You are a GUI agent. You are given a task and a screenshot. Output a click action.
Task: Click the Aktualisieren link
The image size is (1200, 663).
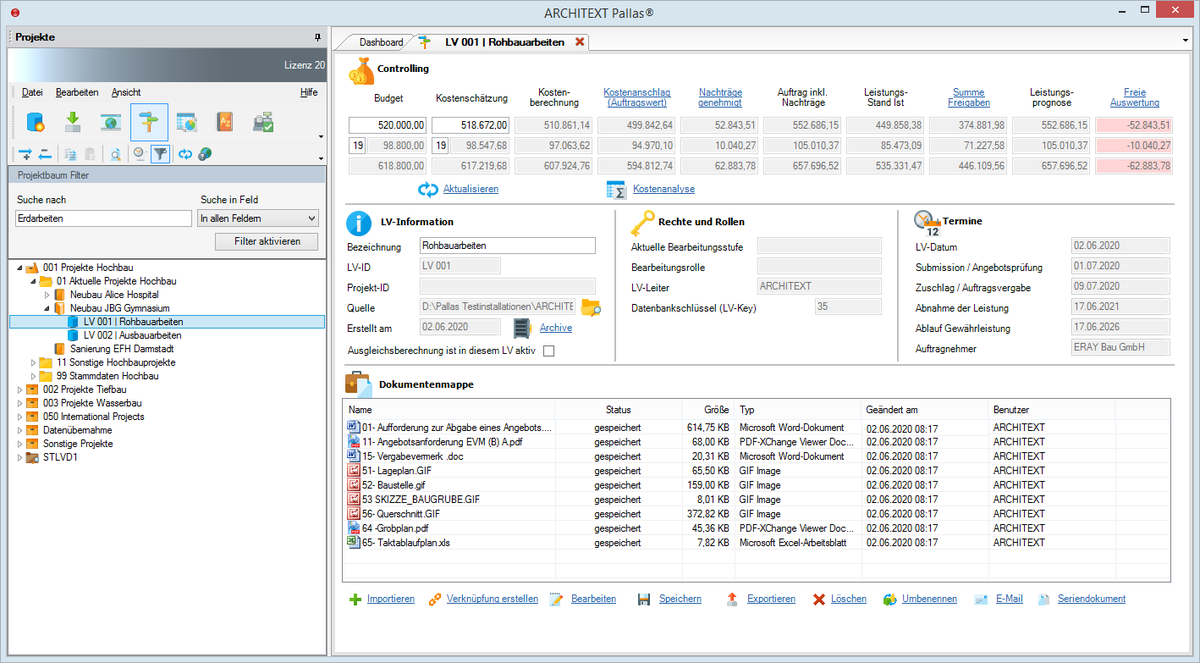[470, 188]
